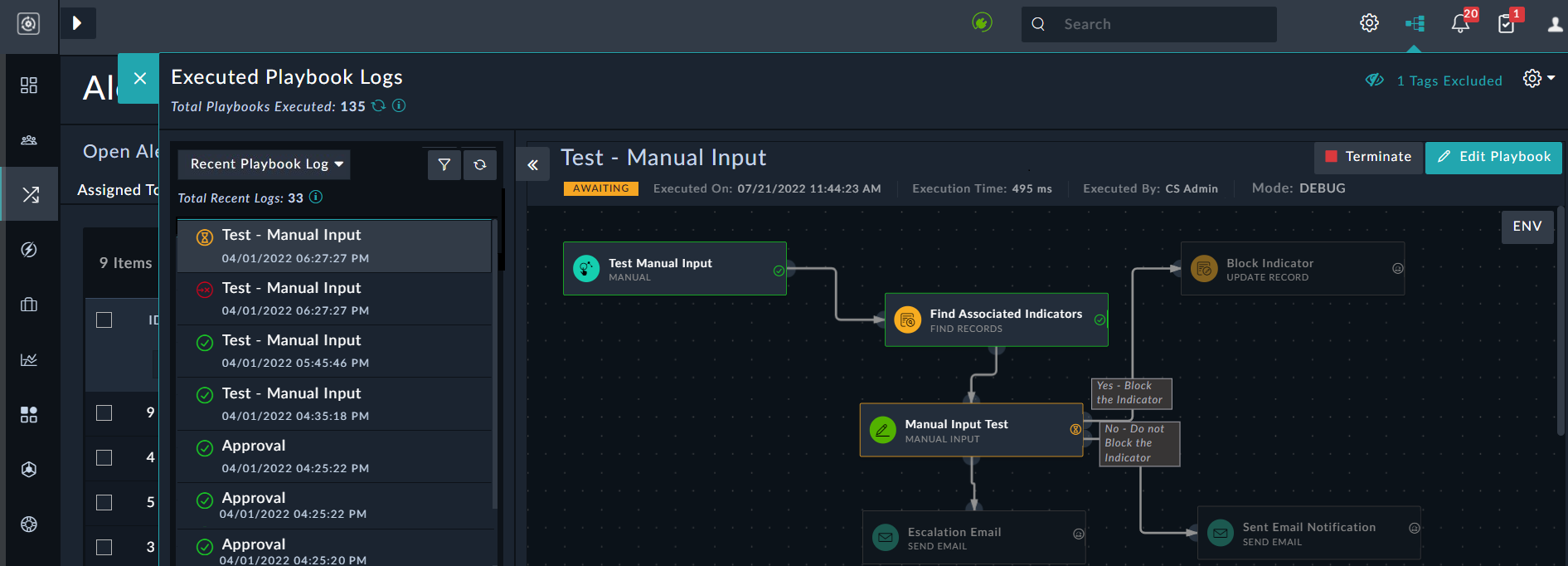Tick the checkbox for row 9
The width and height of the screenshot is (1568, 566).
(104, 412)
